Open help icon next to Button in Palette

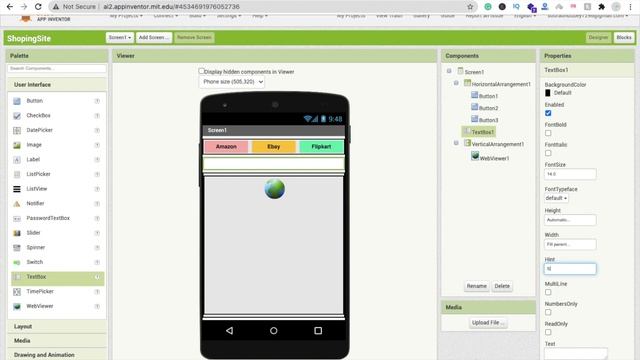(97, 101)
